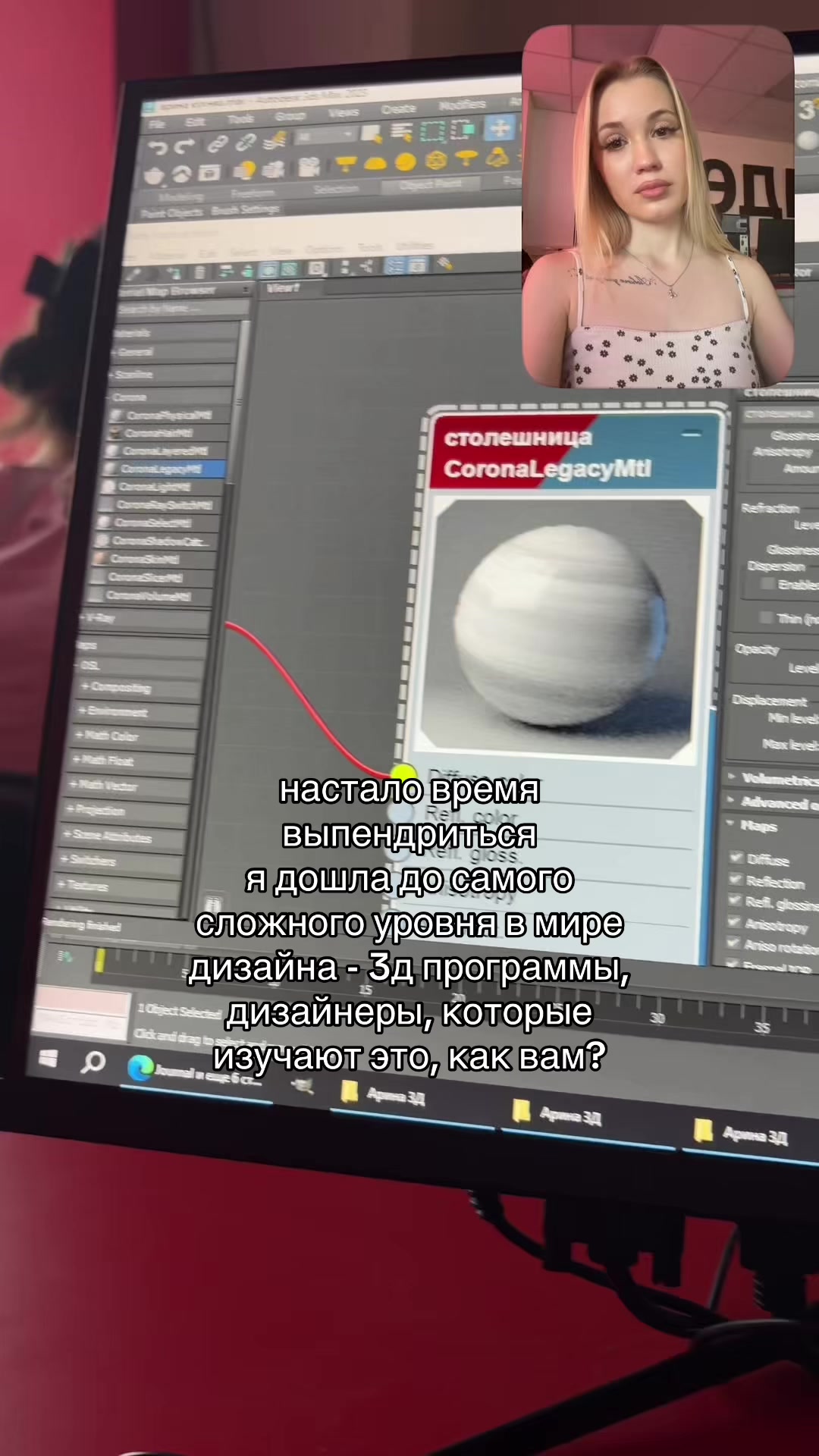819x1456 pixels.
Task: Collapse the столешница material node
Action: tap(692, 433)
